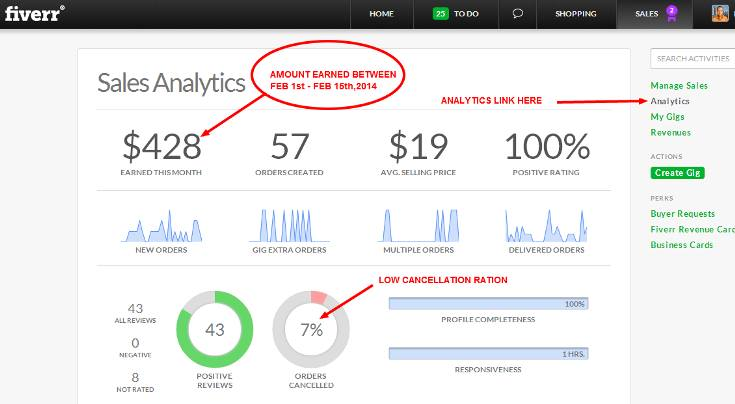Click the 100% positive rating value
The image size is (735, 404).
coord(547,146)
